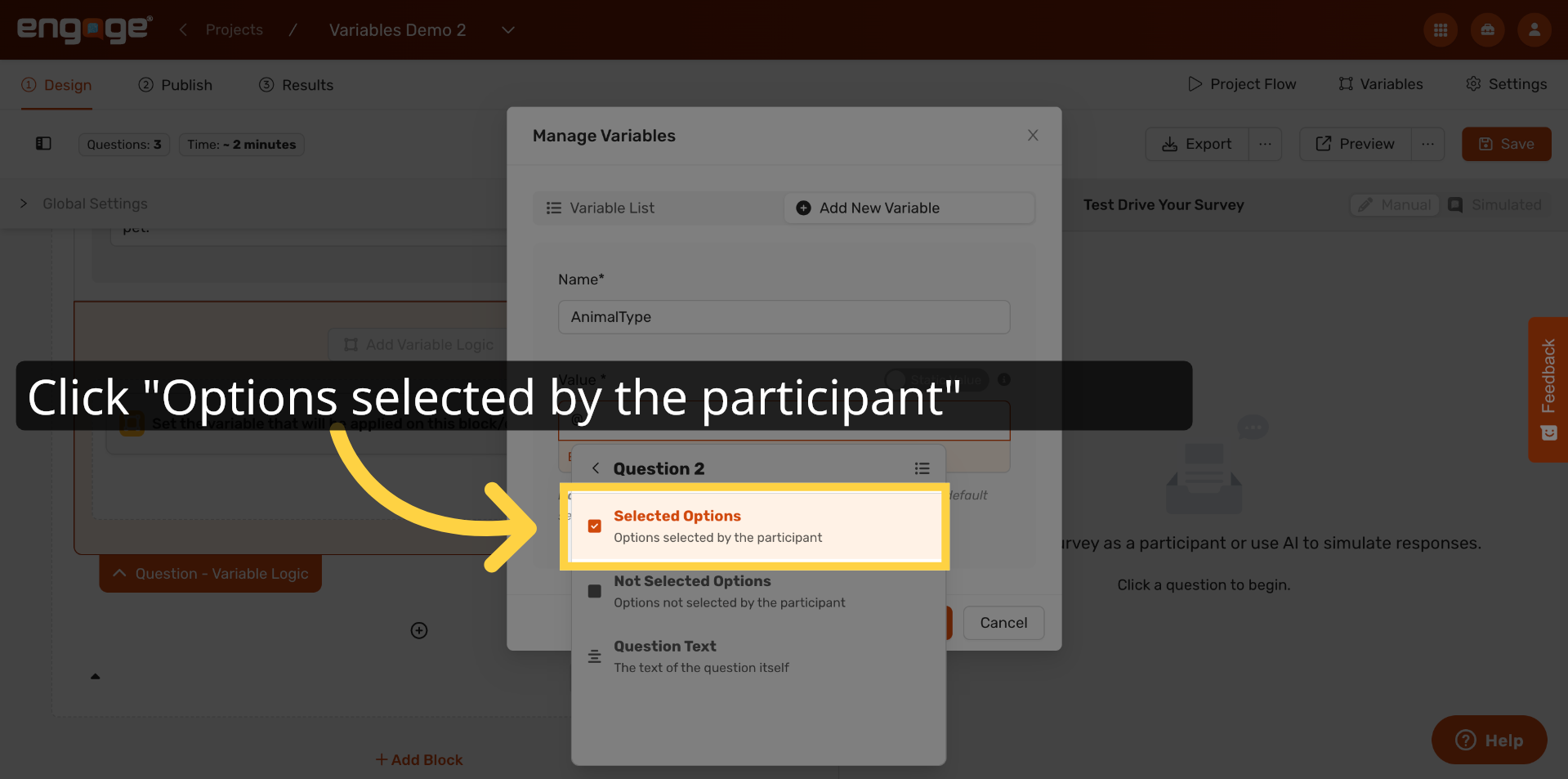The width and height of the screenshot is (1568, 779).
Task: Select Not Selected Options entry
Action: 758,591
